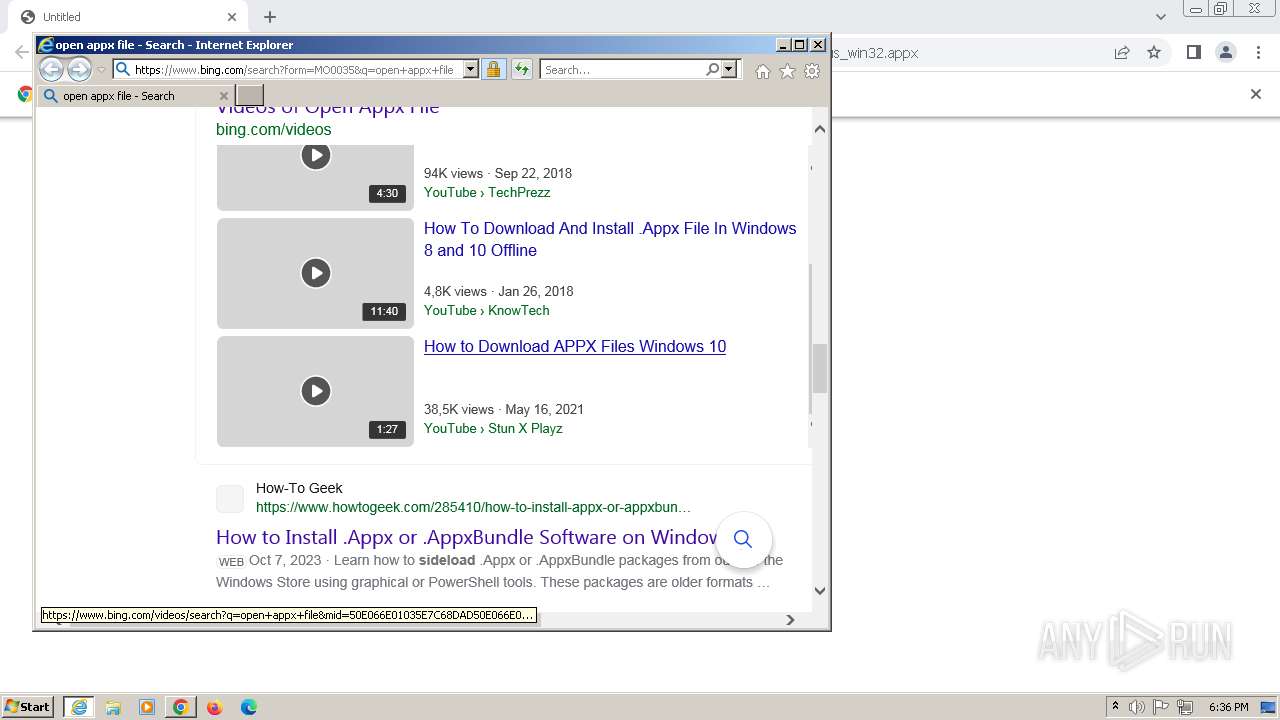This screenshot has height=720, width=1280.
Task: Open the bing.com/videos link
Action: click(x=273, y=129)
